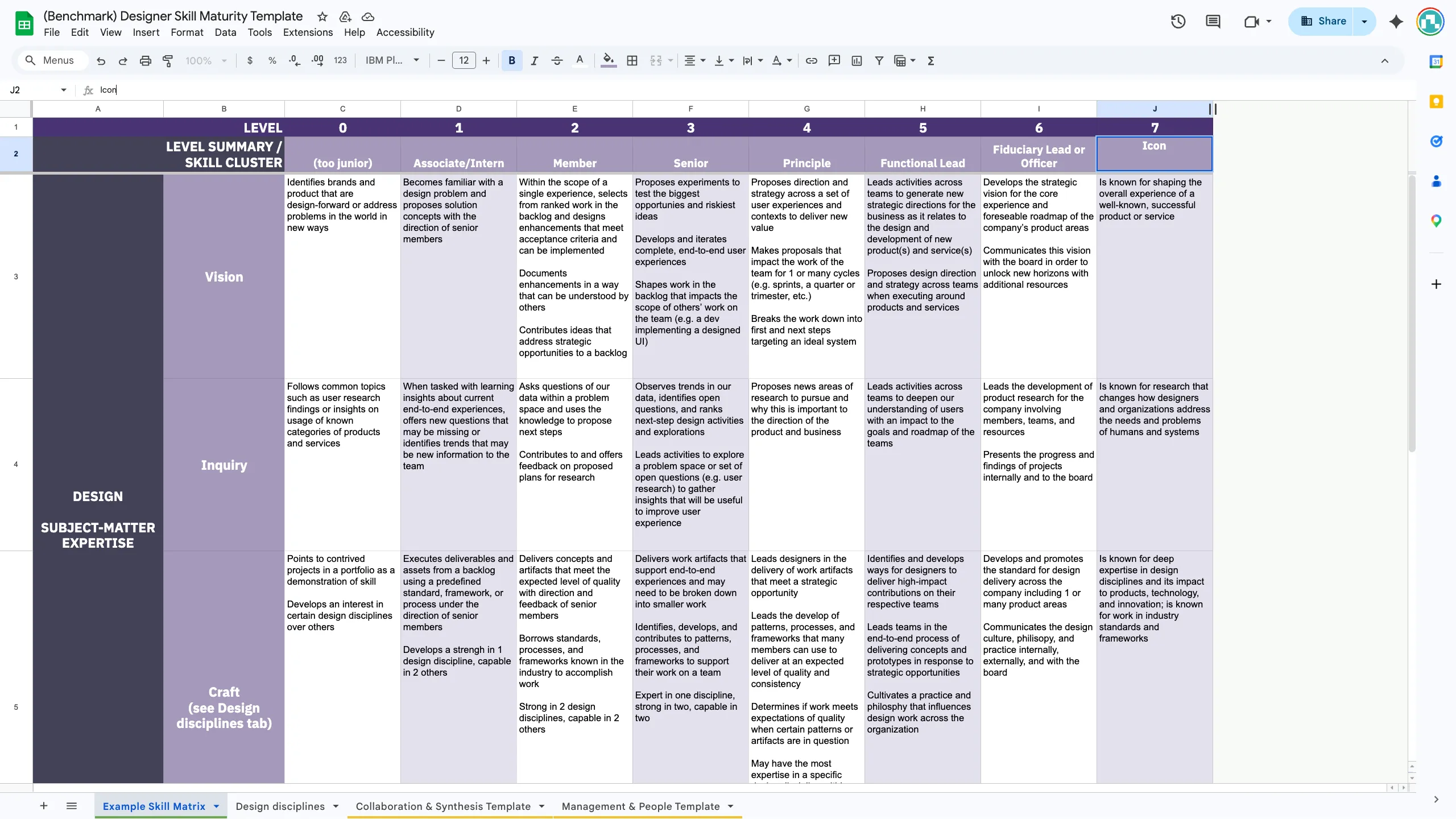The image size is (1456, 819).
Task: Collapse toolbar menus chevron
Action: (x=1385, y=61)
